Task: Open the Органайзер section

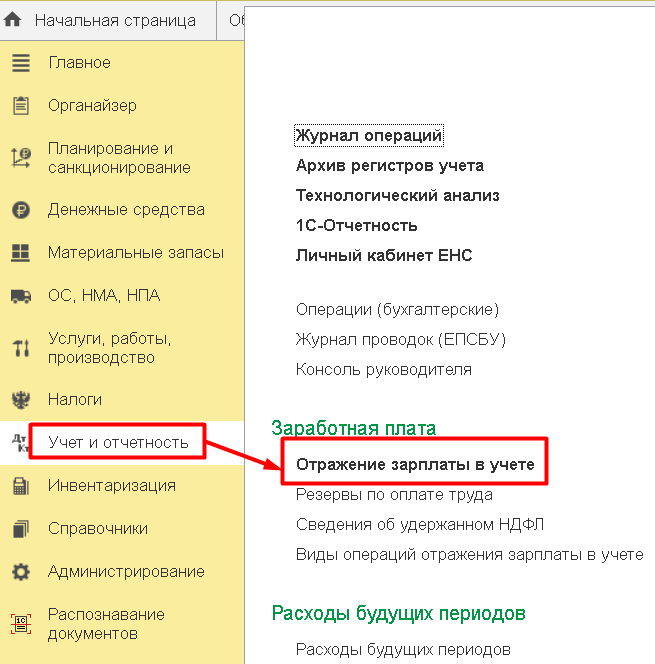Action: coord(92,105)
